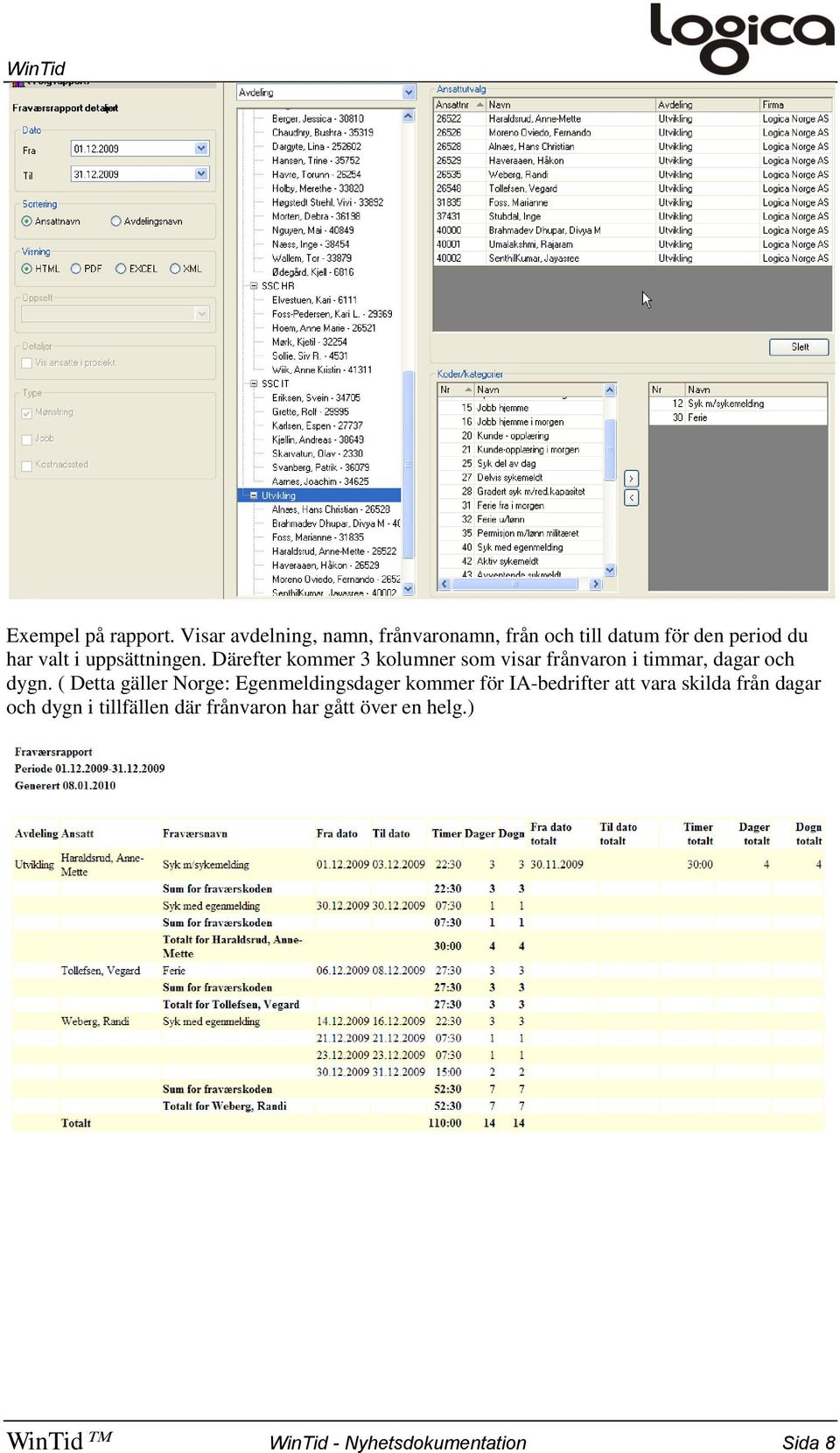Collapse the SSC HR tree node
The width and height of the screenshot is (840, 1453).
coord(254,286)
